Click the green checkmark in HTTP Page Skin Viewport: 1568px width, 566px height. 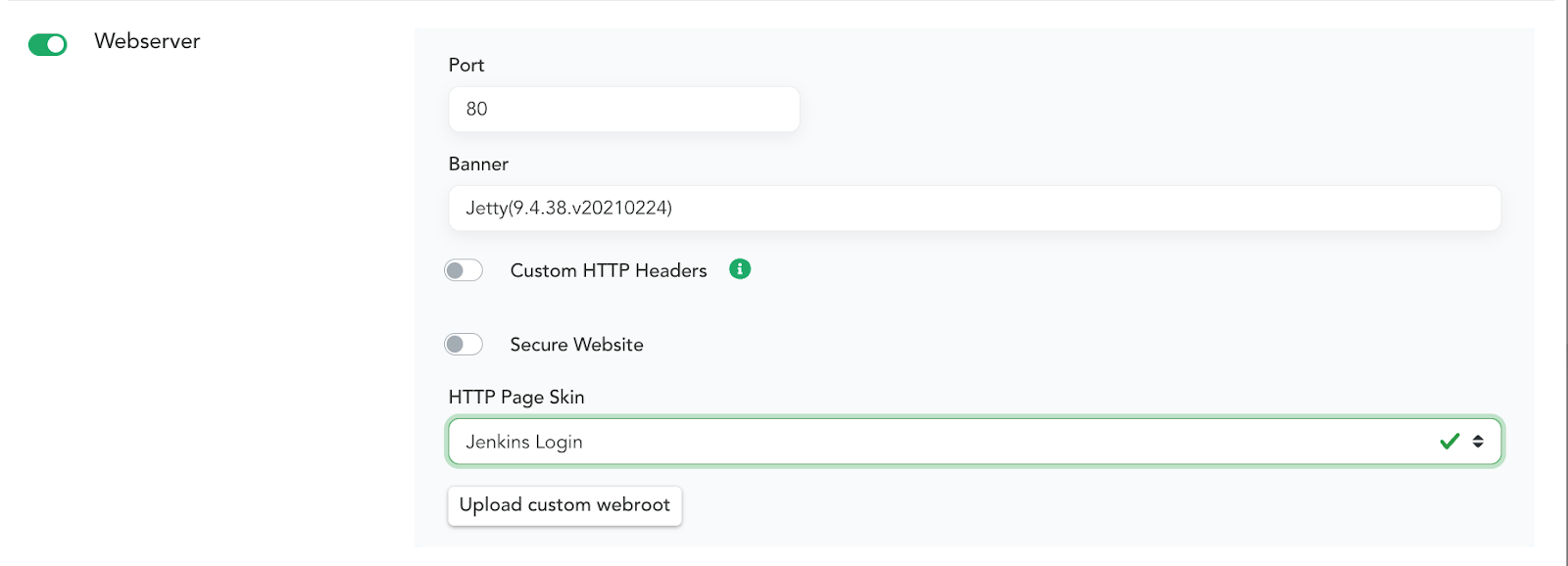coord(1449,442)
